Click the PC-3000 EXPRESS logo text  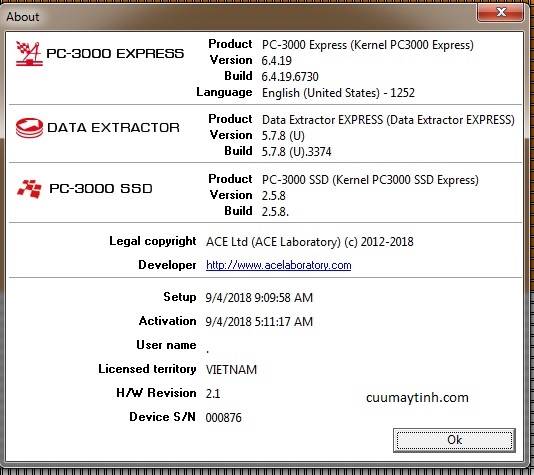pyautogui.click(x=115, y=53)
